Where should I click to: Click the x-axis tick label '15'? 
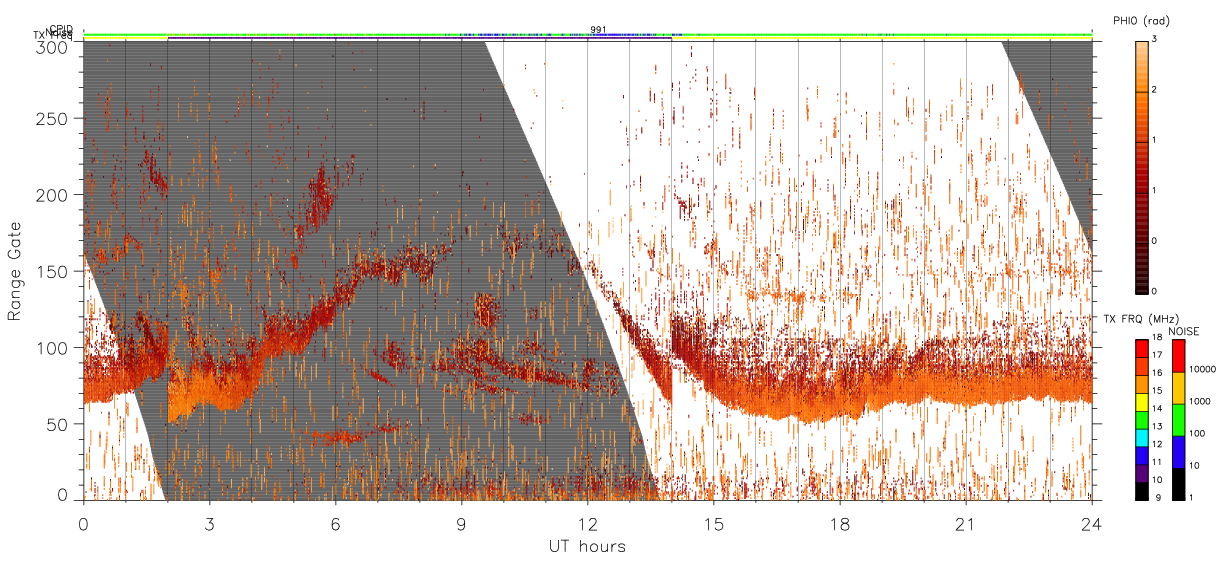click(714, 524)
